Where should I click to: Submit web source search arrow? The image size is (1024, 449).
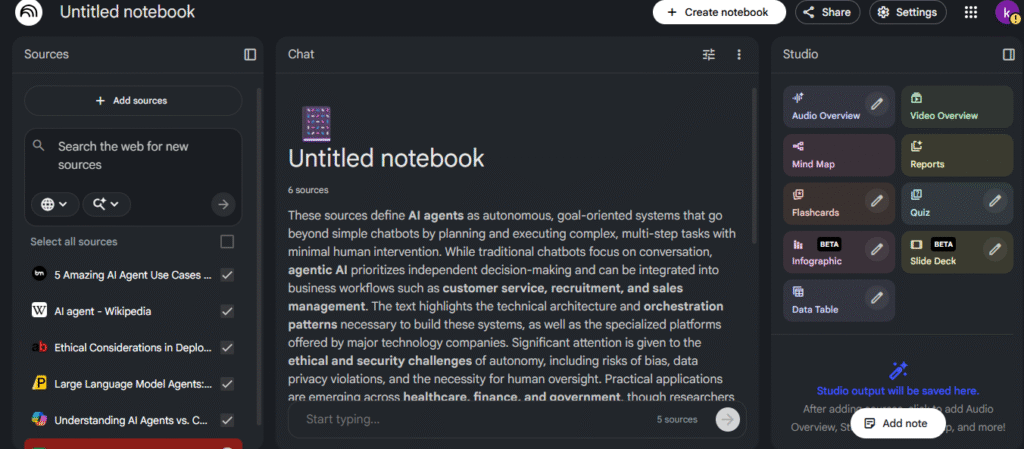(x=223, y=204)
